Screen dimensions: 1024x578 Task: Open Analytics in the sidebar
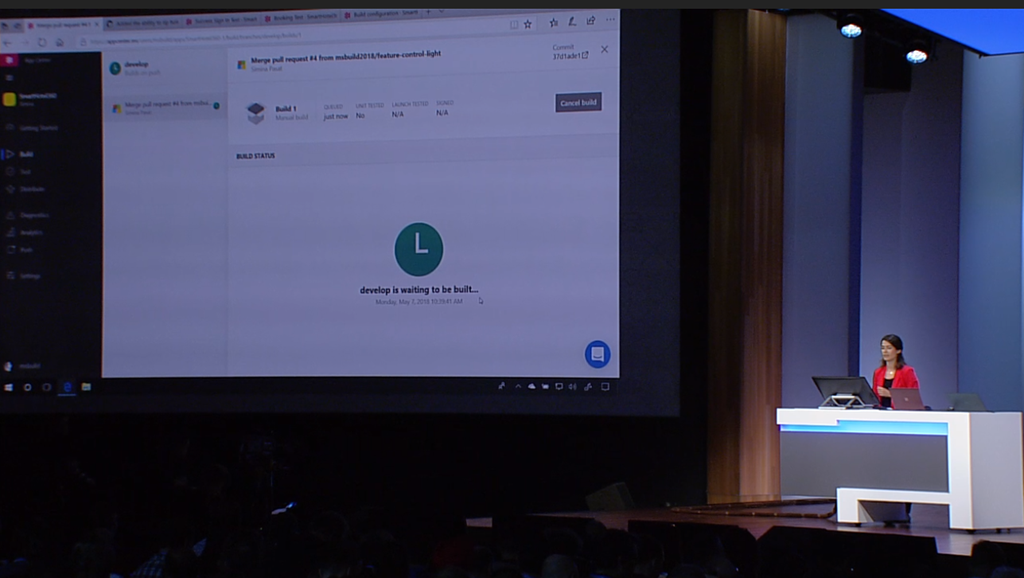25,232
